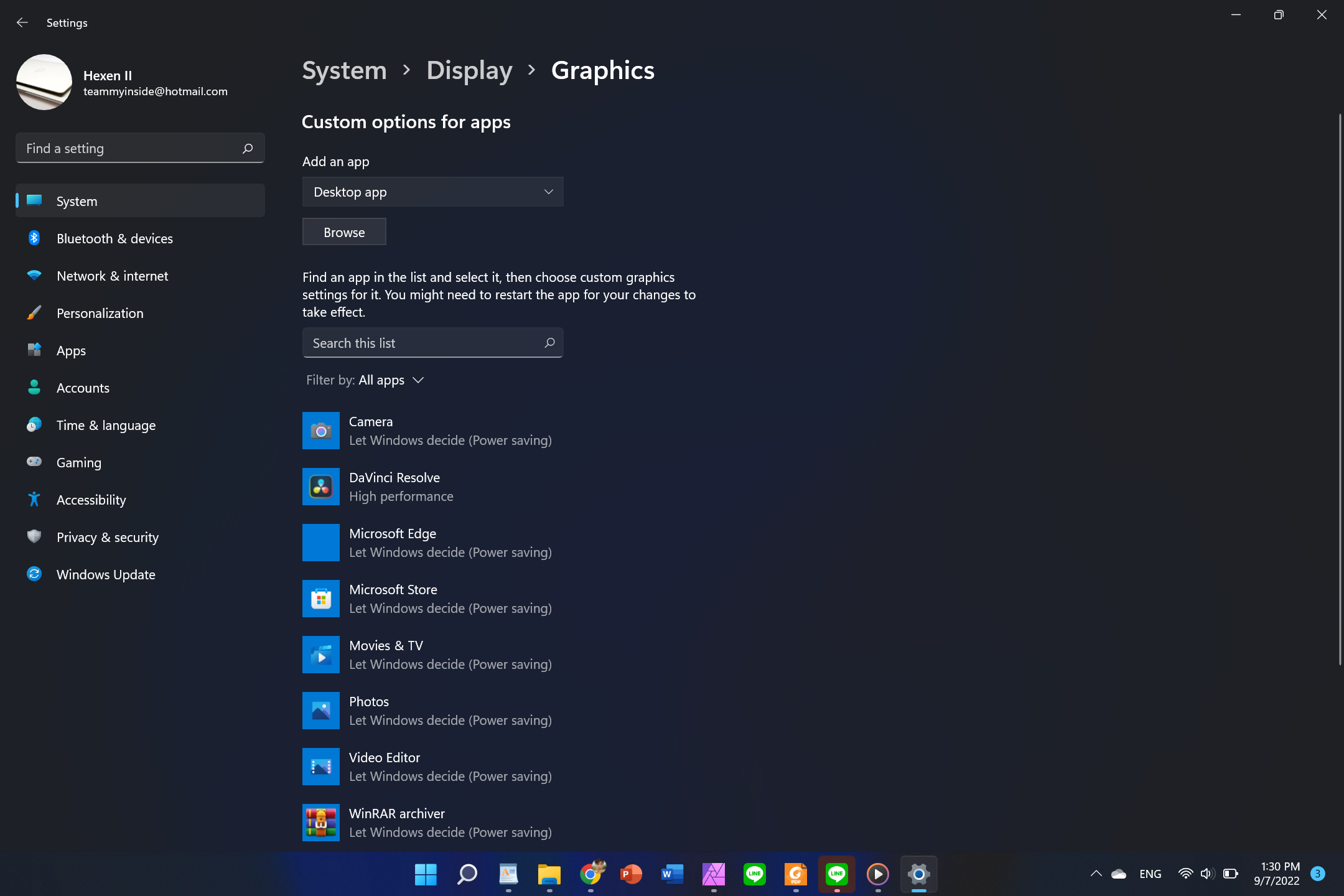This screenshot has width=1344, height=896.
Task: Open the Apps settings page
Action: point(140,350)
